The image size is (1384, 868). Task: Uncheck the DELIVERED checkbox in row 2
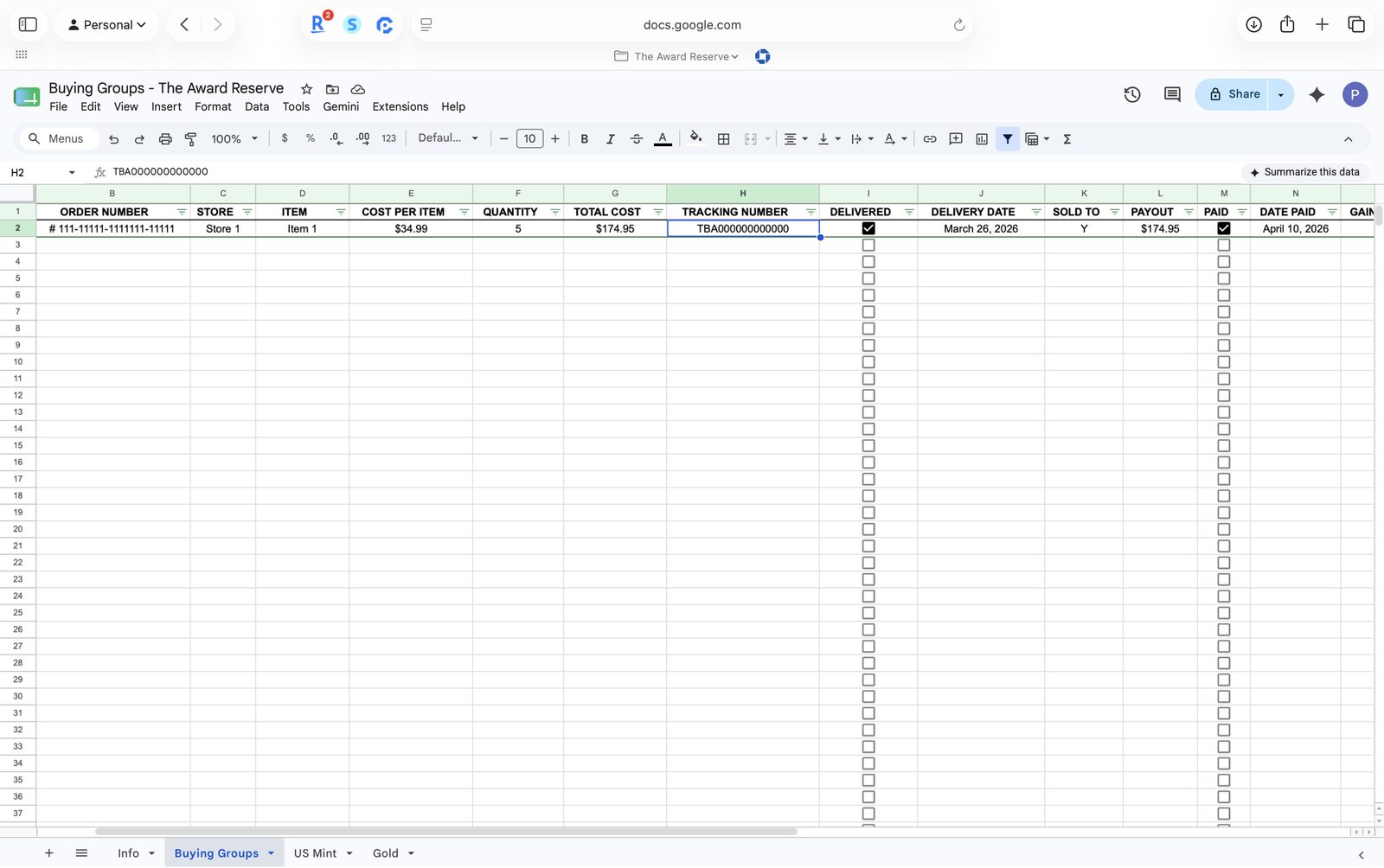(x=868, y=228)
